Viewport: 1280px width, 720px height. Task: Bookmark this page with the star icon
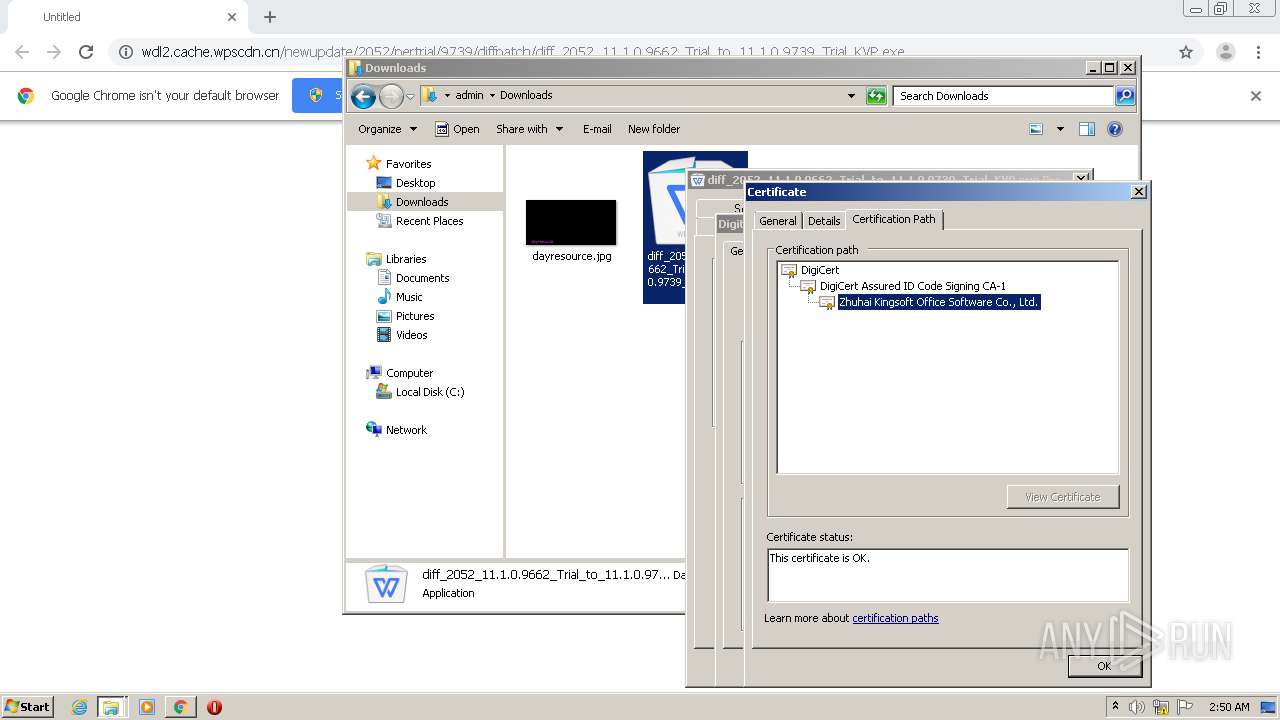point(1186,52)
